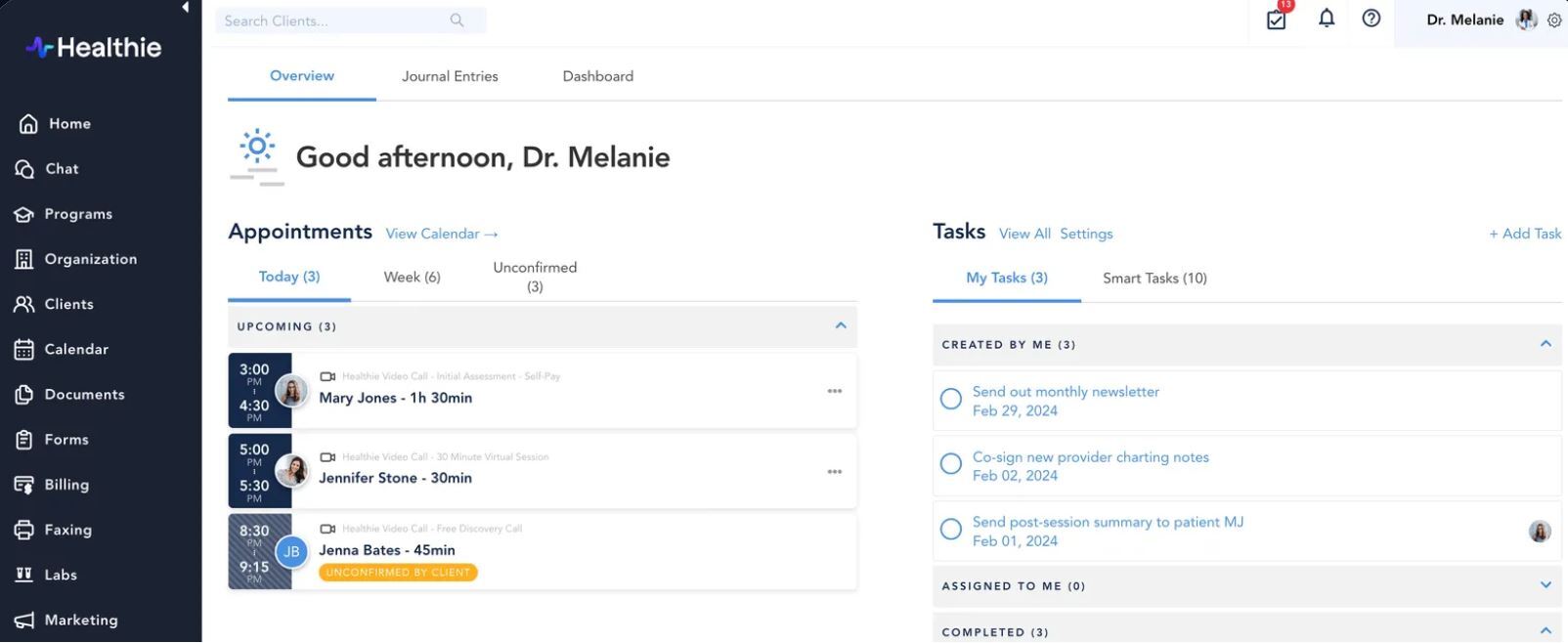Open Chat from the sidebar icon

[x=24, y=169]
